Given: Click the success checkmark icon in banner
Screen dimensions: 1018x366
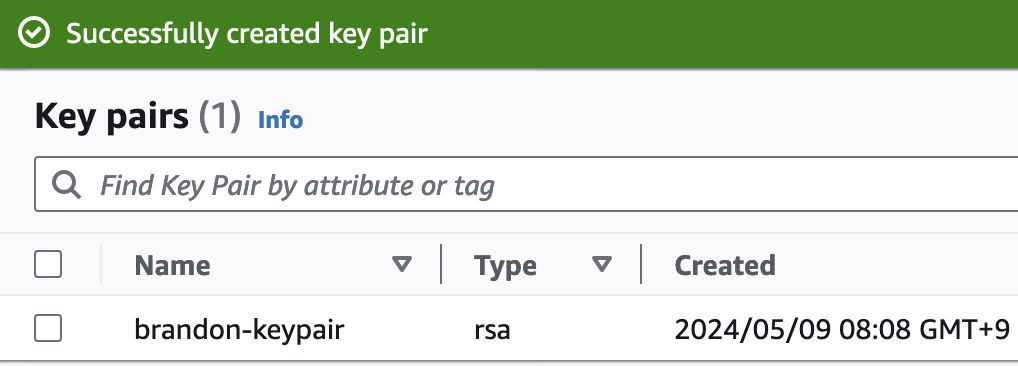Looking at the screenshot, I should [x=34, y=33].
